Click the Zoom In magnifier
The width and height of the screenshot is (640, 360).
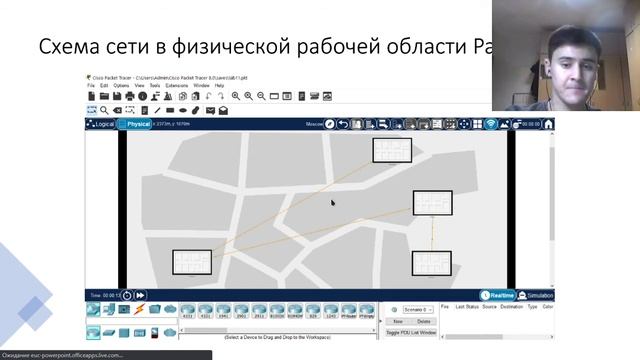[x=236, y=96]
